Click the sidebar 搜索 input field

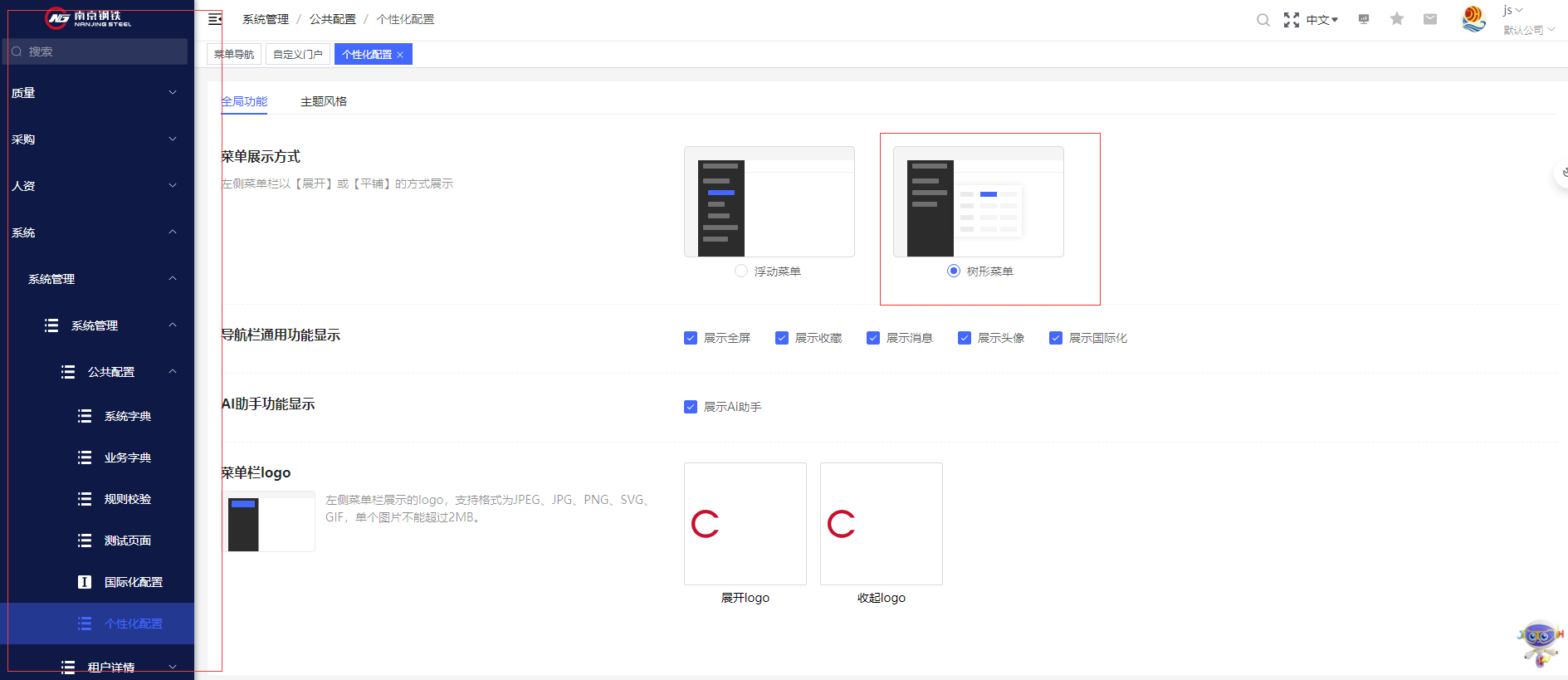point(95,51)
